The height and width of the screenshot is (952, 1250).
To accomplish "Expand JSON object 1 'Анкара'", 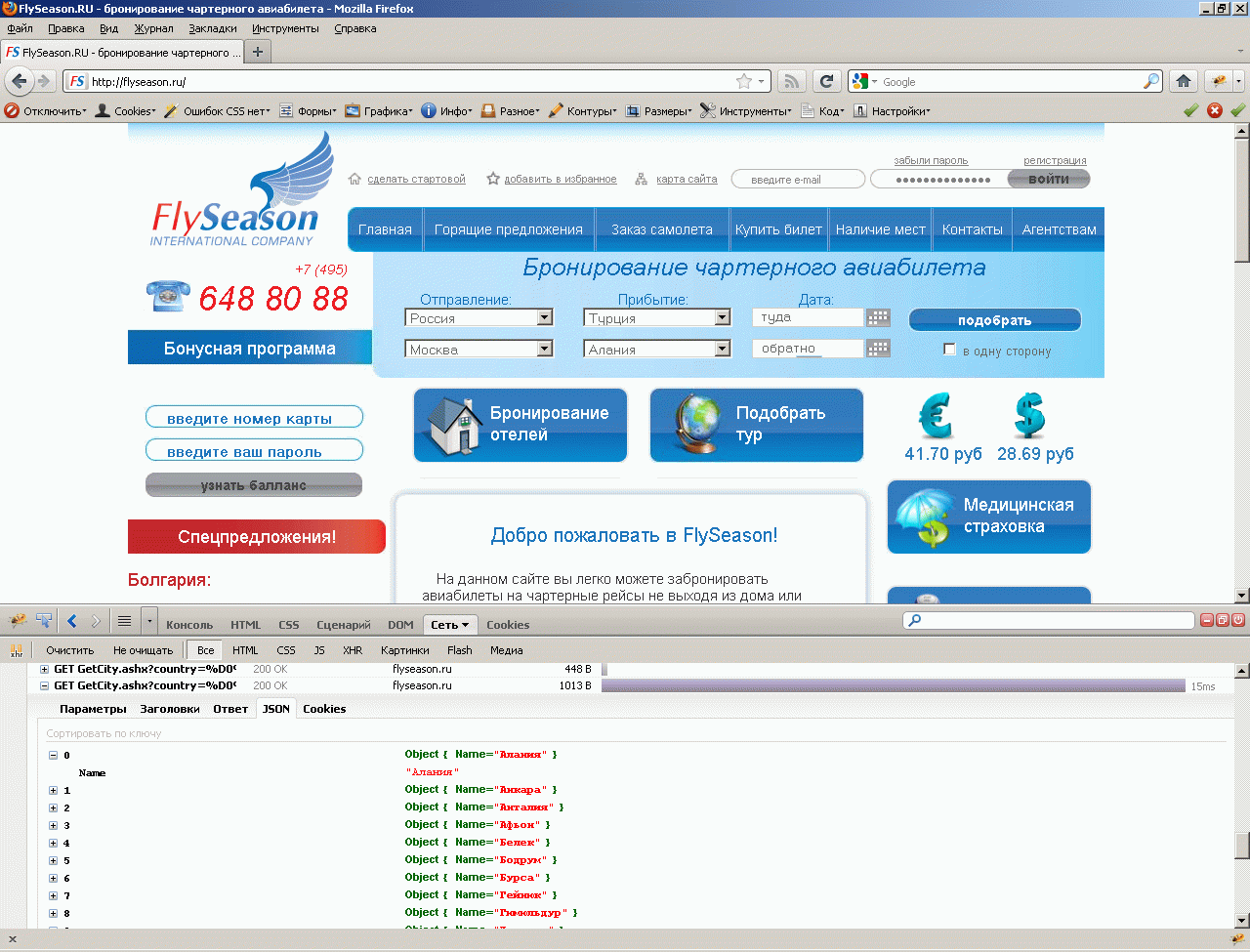I will (54, 790).
